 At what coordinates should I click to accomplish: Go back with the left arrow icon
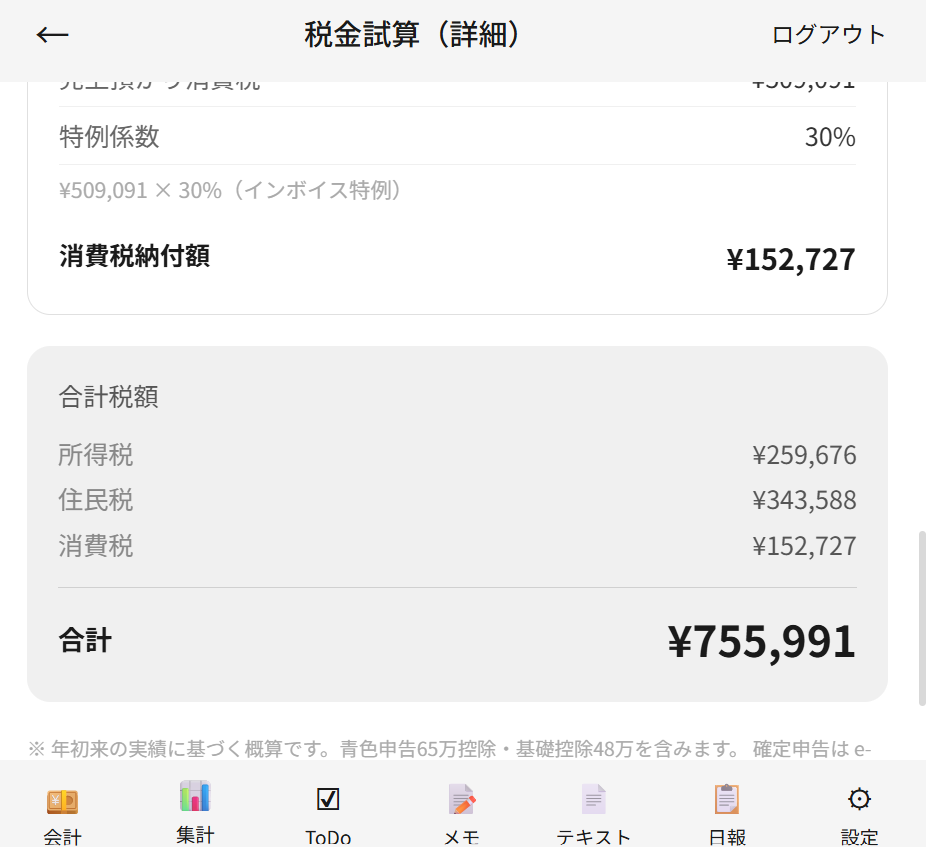[52, 35]
